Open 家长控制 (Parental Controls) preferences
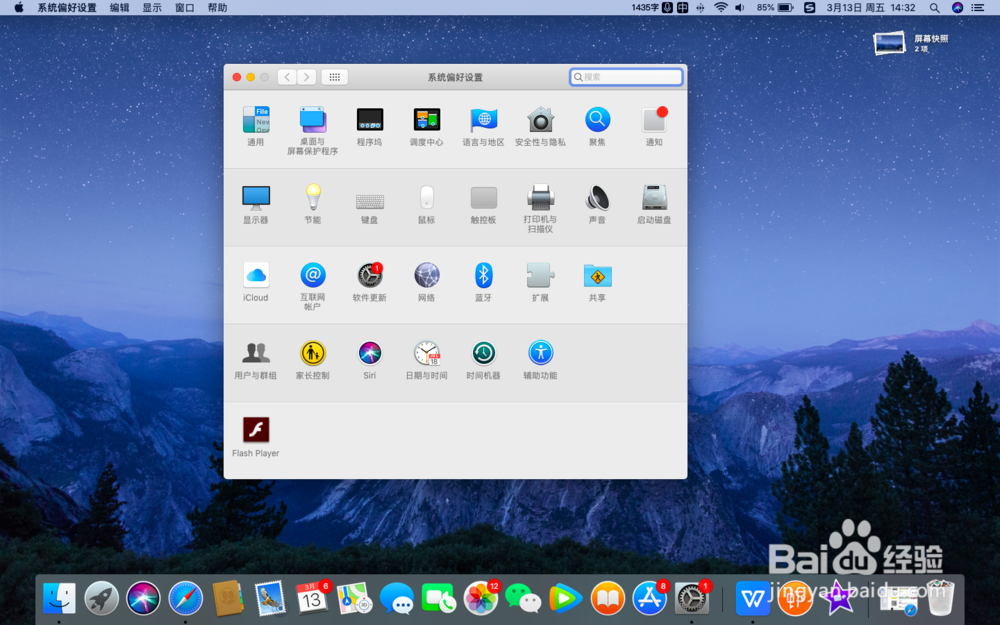 point(312,360)
